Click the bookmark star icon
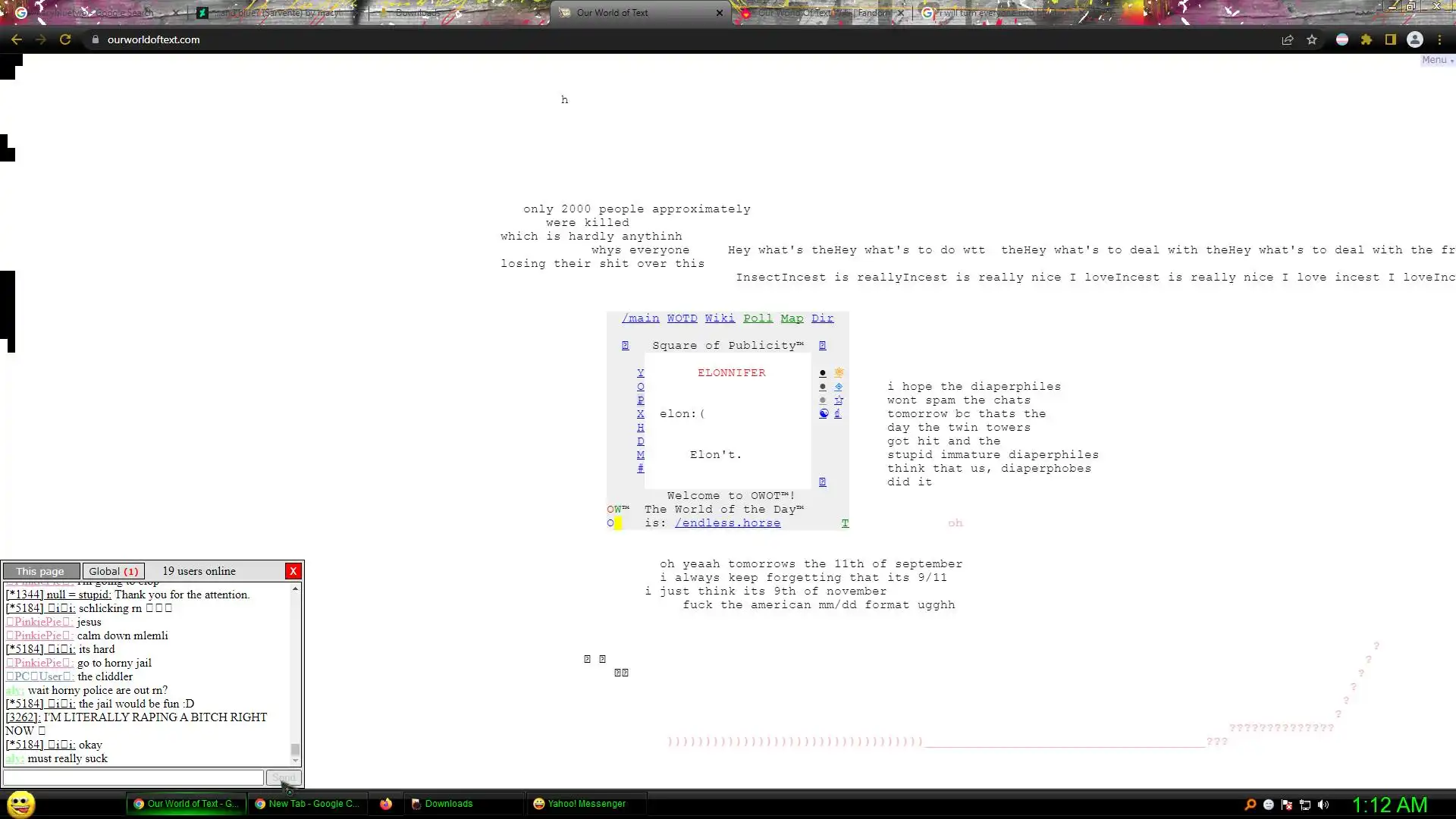This screenshot has width=1456, height=819. [x=1312, y=39]
